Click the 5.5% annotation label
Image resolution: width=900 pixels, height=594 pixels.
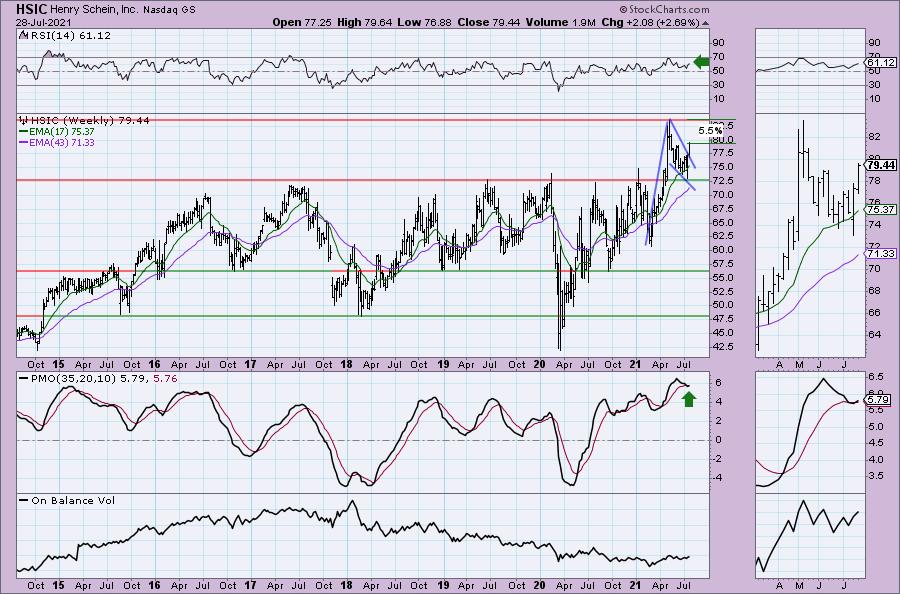711,131
